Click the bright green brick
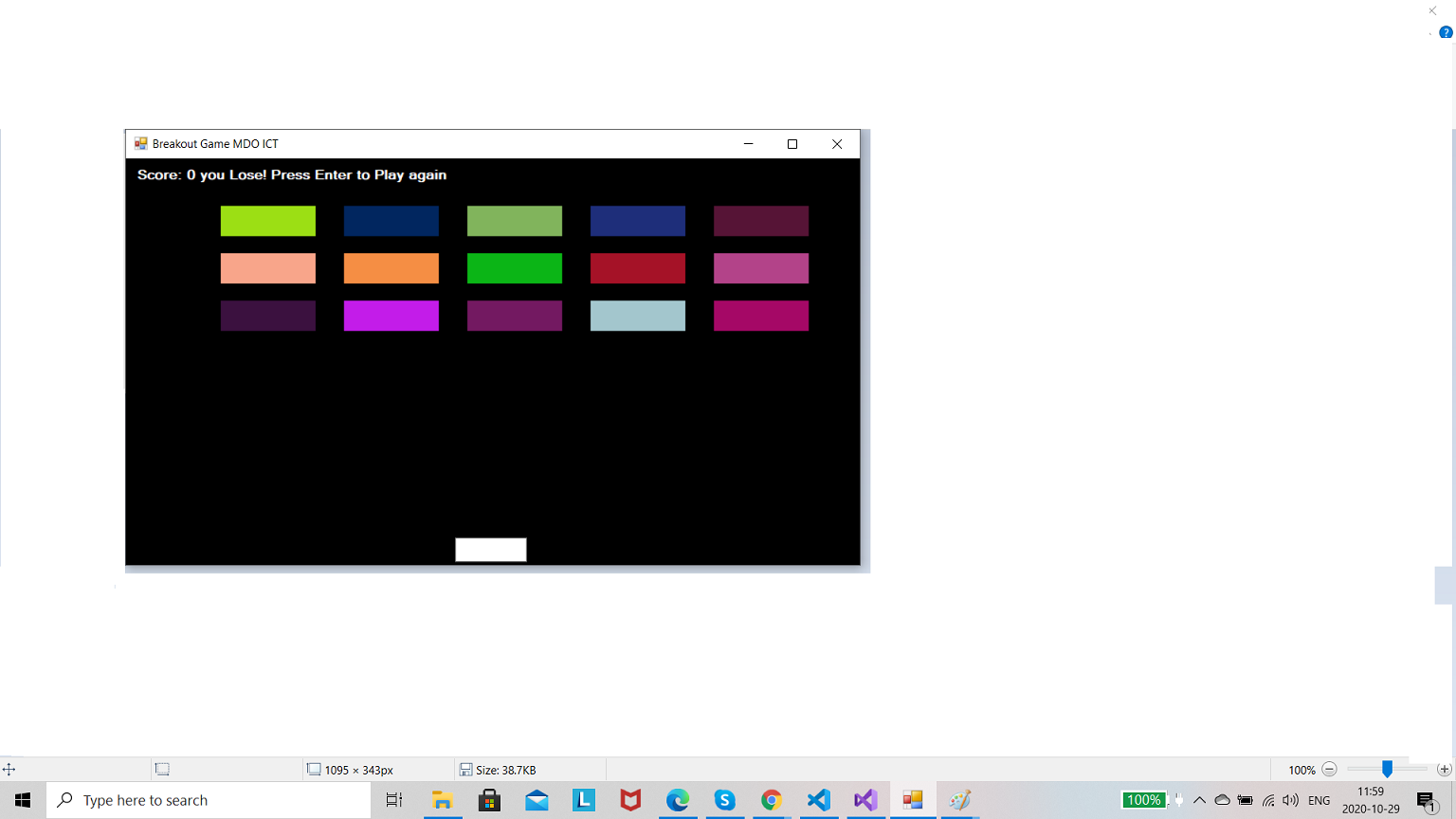 [x=515, y=268]
